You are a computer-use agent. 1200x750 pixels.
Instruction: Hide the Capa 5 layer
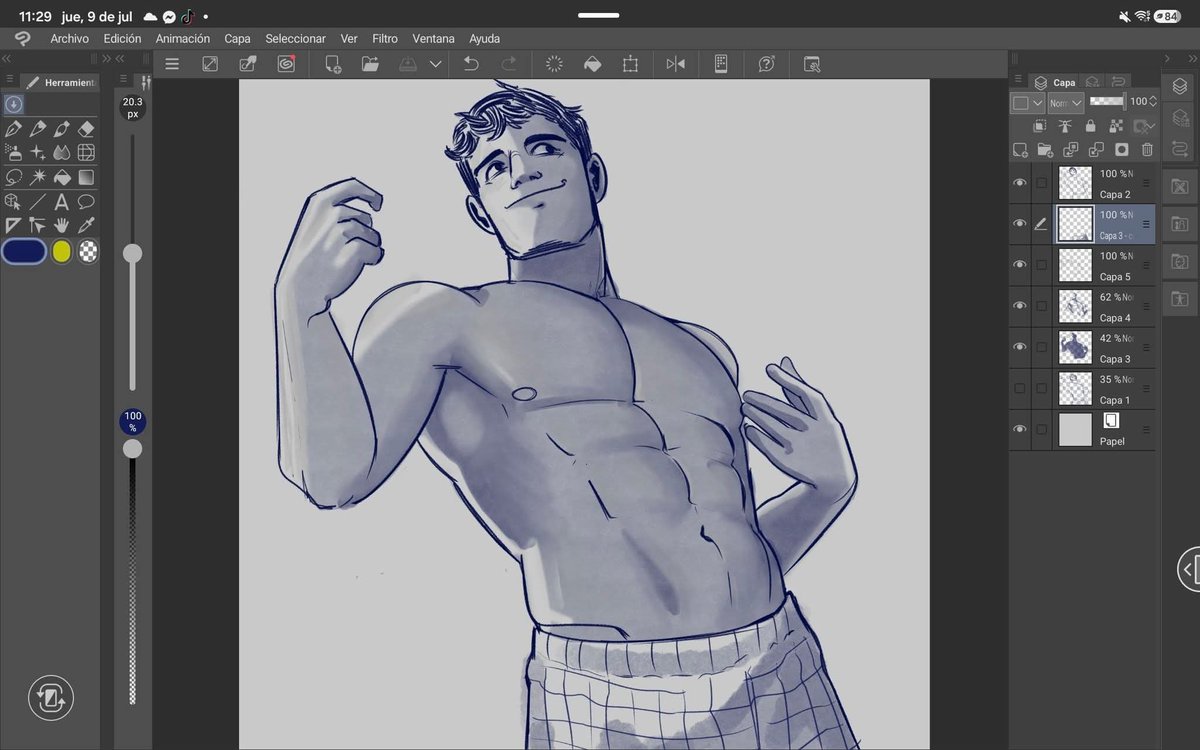1020,265
